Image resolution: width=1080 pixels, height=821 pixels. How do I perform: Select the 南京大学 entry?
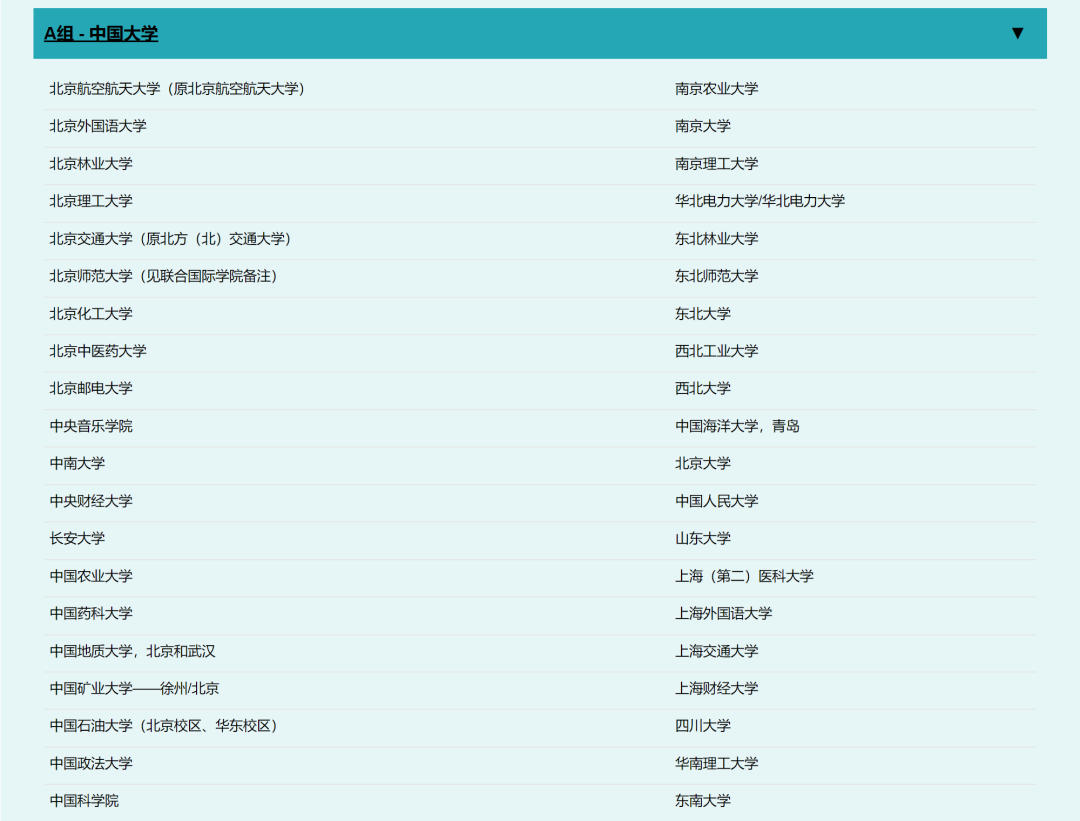pyautogui.click(x=703, y=126)
